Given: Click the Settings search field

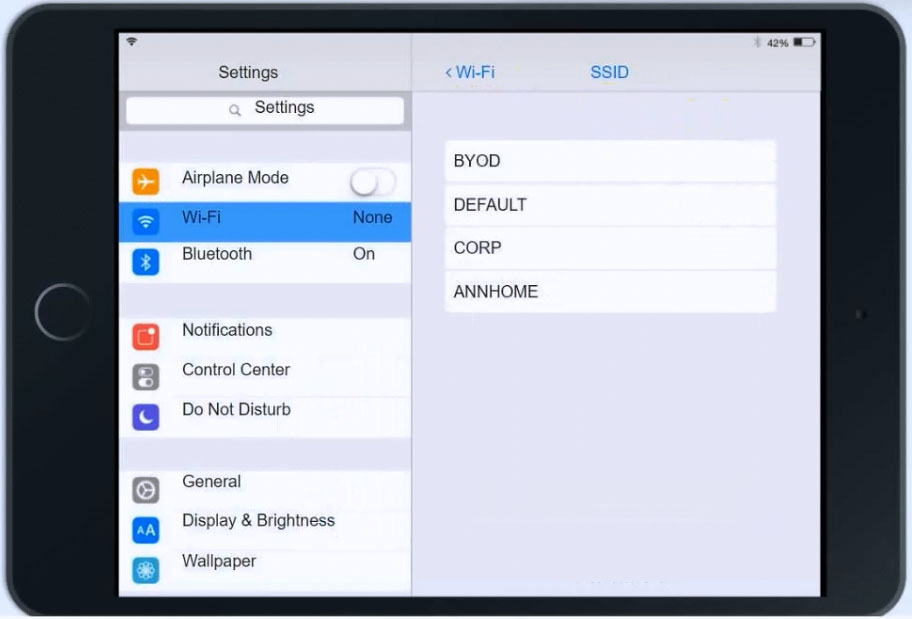Looking at the screenshot, I should click(x=265, y=109).
